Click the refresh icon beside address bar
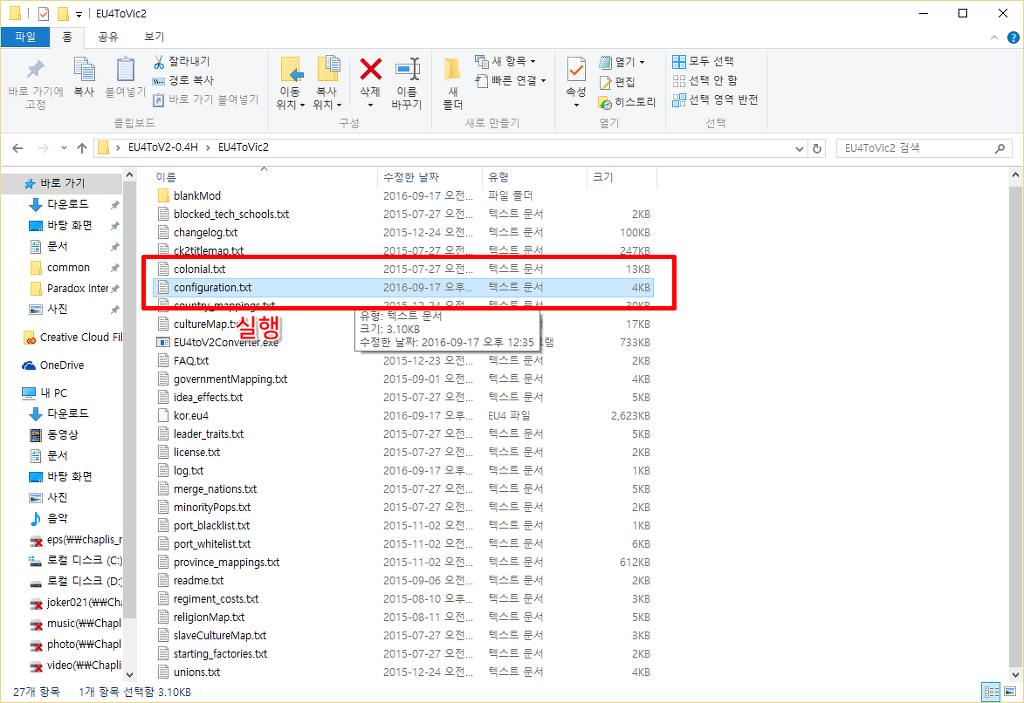Image resolution: width=1024 pixels, height=703 pixels. 817,148
